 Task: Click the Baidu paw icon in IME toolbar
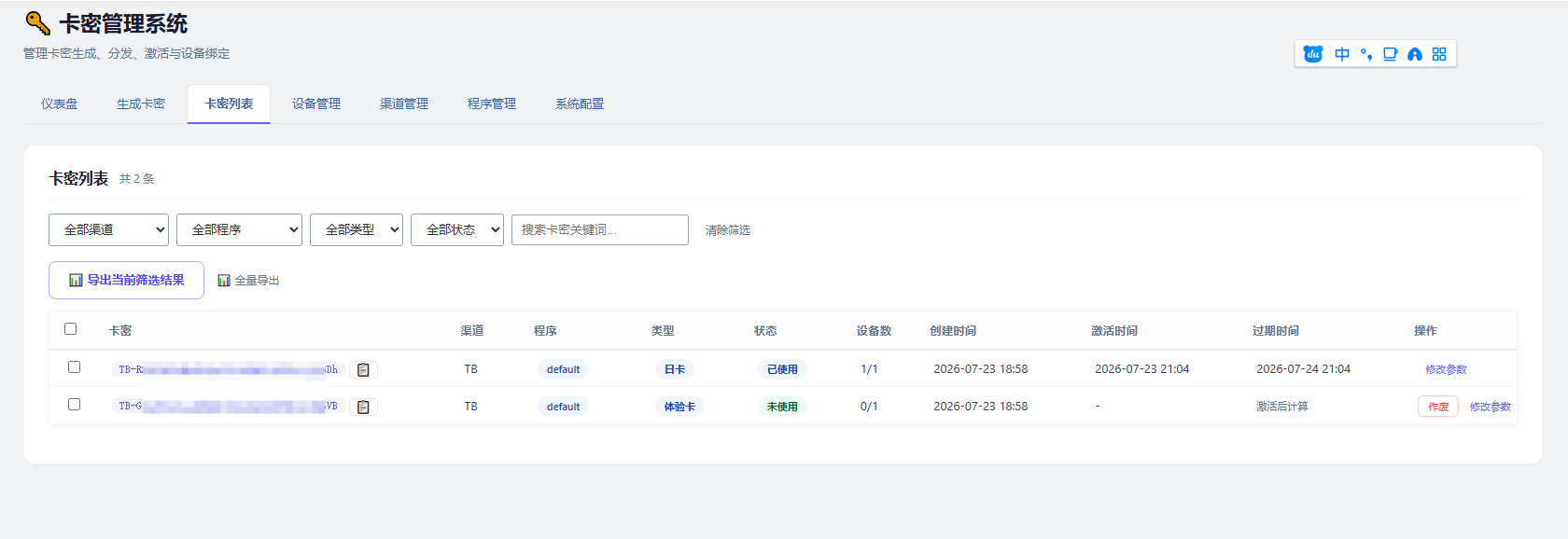[1313, 54]
